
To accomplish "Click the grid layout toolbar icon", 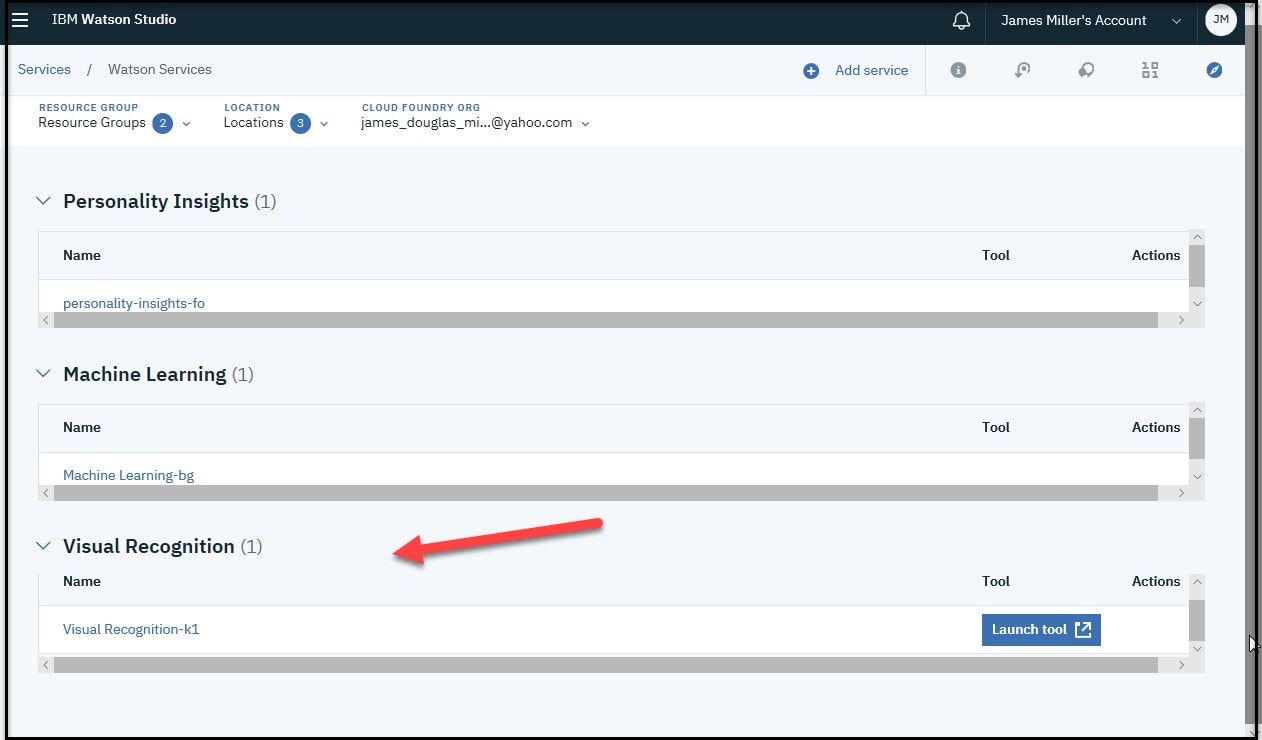I will tap(1150, 70).
